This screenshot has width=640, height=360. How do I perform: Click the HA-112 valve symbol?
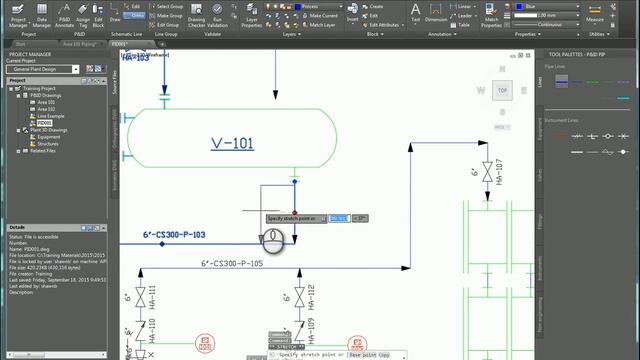click(299, 297)
